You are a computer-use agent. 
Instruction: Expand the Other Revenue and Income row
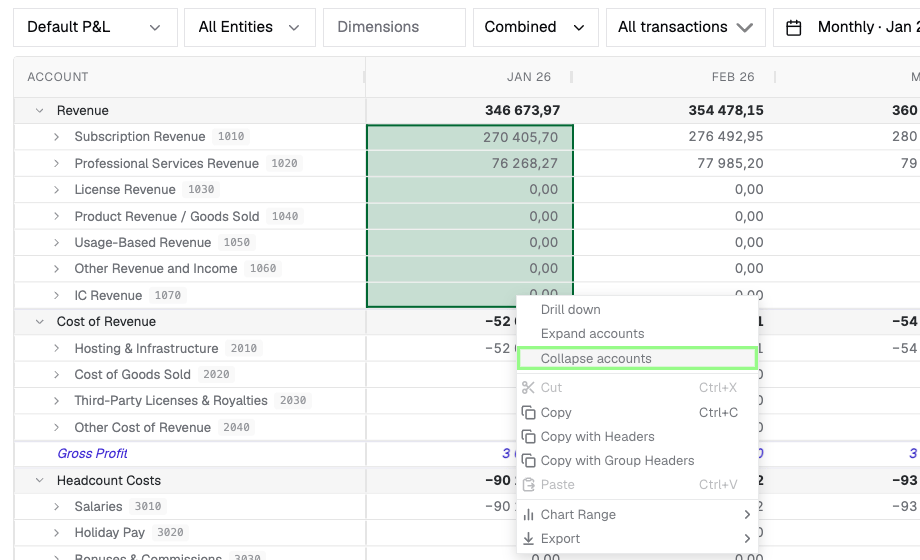(56, 269)
